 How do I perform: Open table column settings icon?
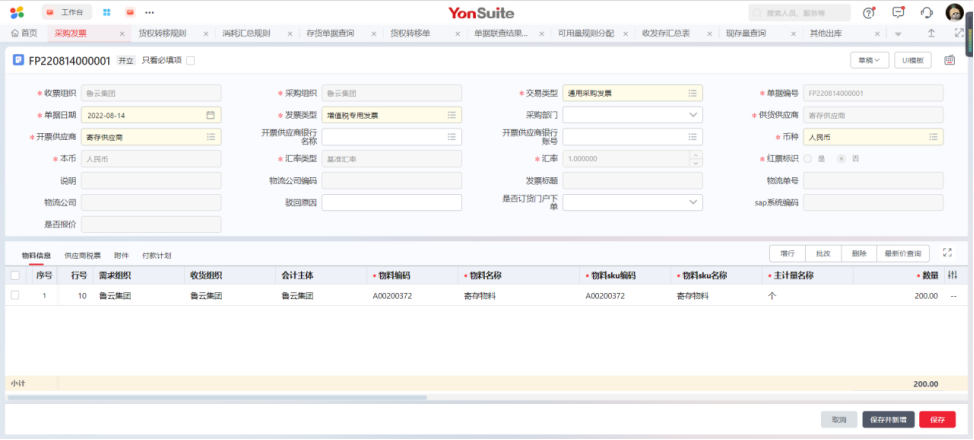(x=952, y=275)
